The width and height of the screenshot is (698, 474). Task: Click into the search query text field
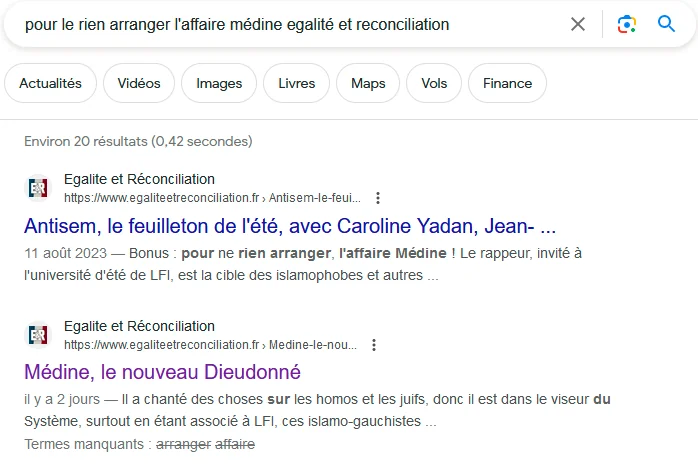[280, 24]
